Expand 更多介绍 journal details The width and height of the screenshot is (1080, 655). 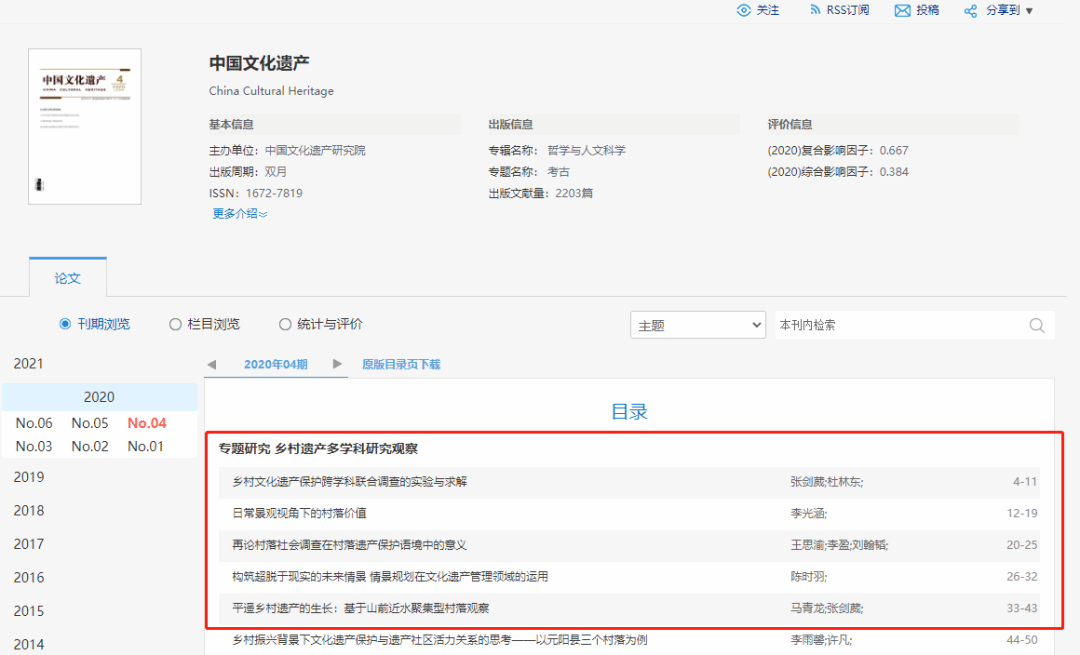coord(239,213)
